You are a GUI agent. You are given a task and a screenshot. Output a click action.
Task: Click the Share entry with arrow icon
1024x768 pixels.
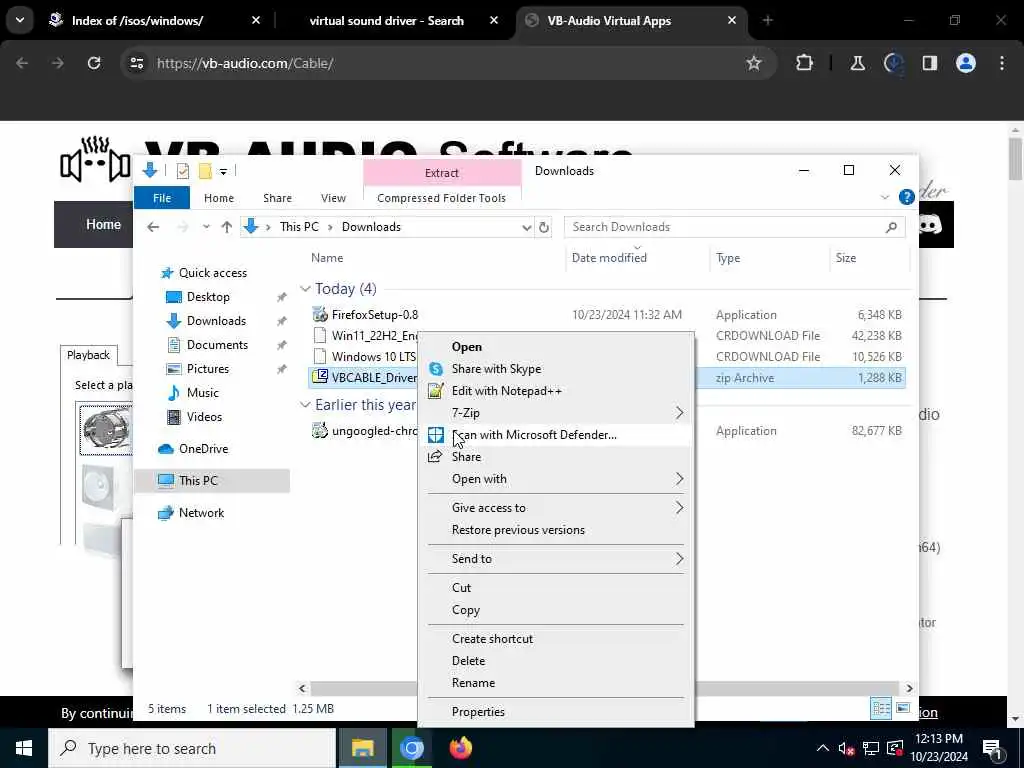pyautogui.click(x=558, y=457)
